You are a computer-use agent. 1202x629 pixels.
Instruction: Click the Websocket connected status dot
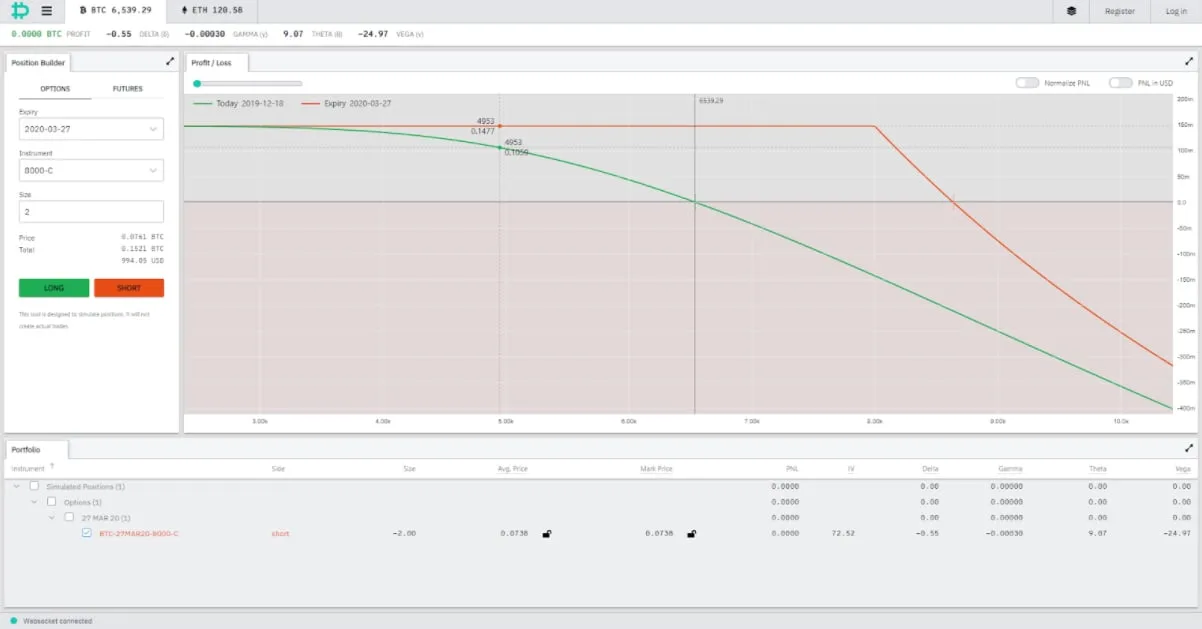click(13, 621)
